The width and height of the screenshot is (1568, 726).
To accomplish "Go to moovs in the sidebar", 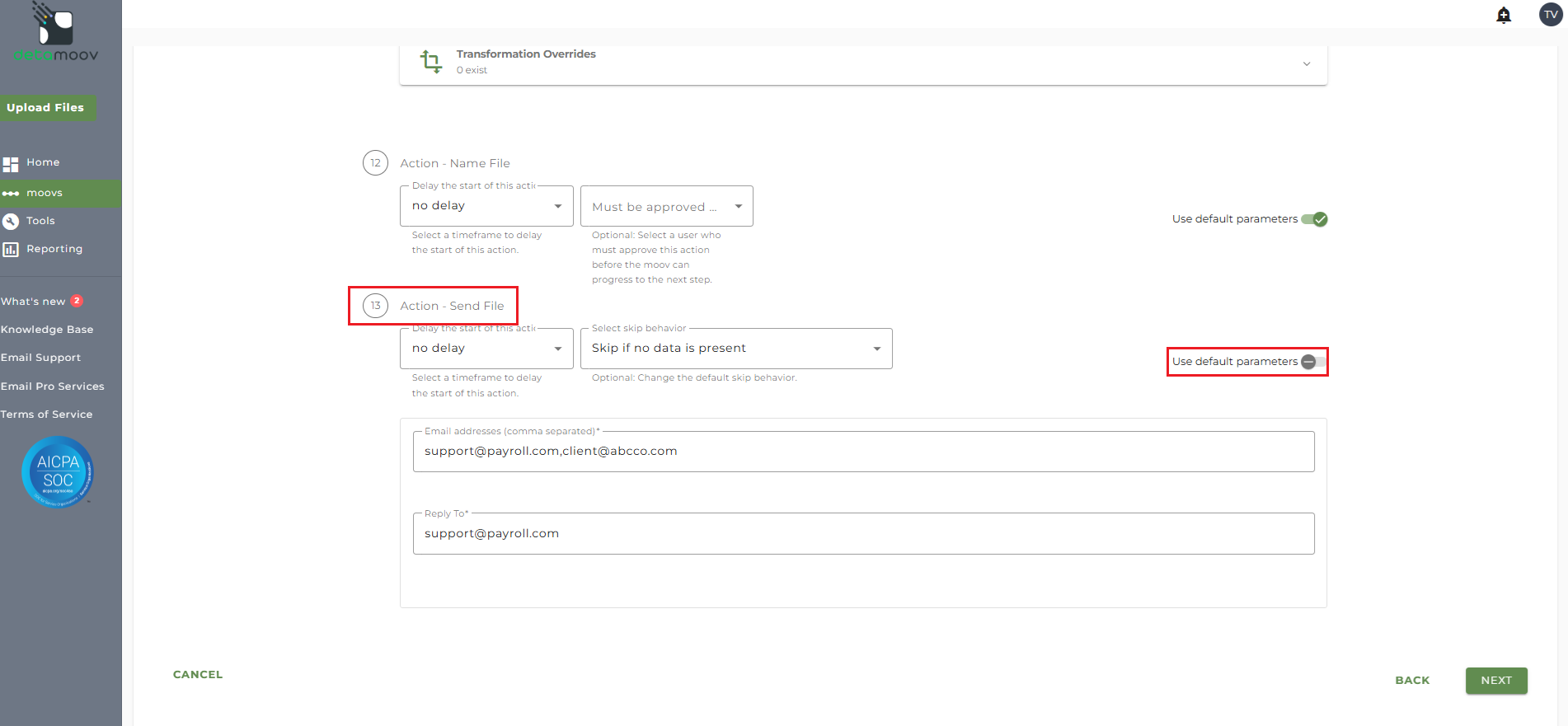I will 45,193.
